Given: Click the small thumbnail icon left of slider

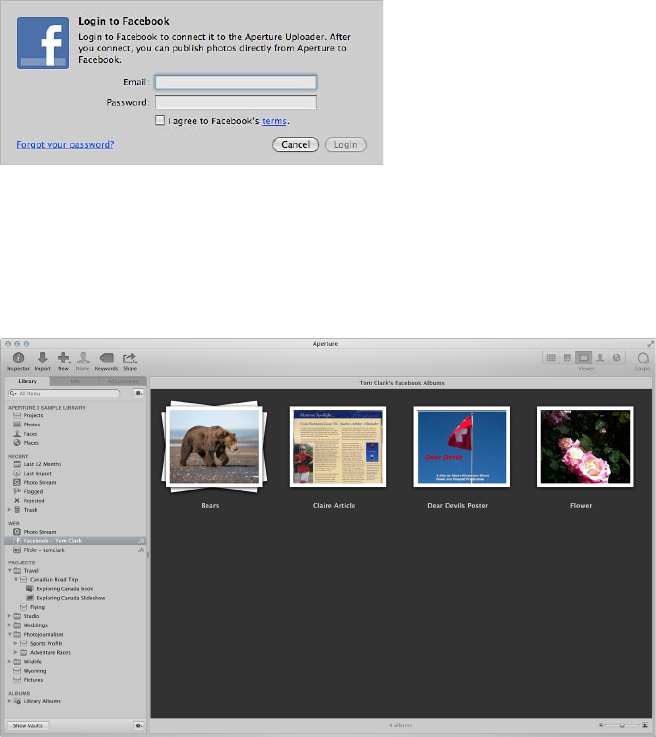Looking at the screenshot, I should coord(601,725).
